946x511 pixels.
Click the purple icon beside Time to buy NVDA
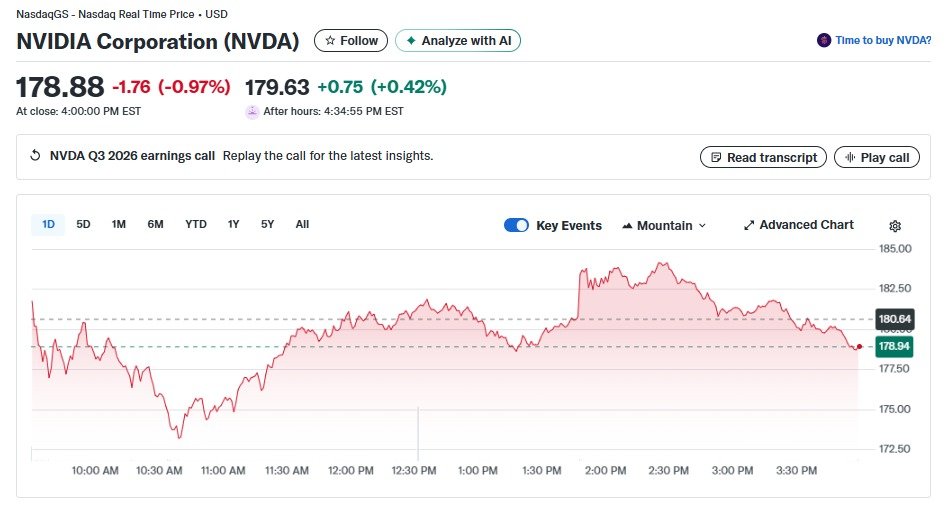coord(824,40)
